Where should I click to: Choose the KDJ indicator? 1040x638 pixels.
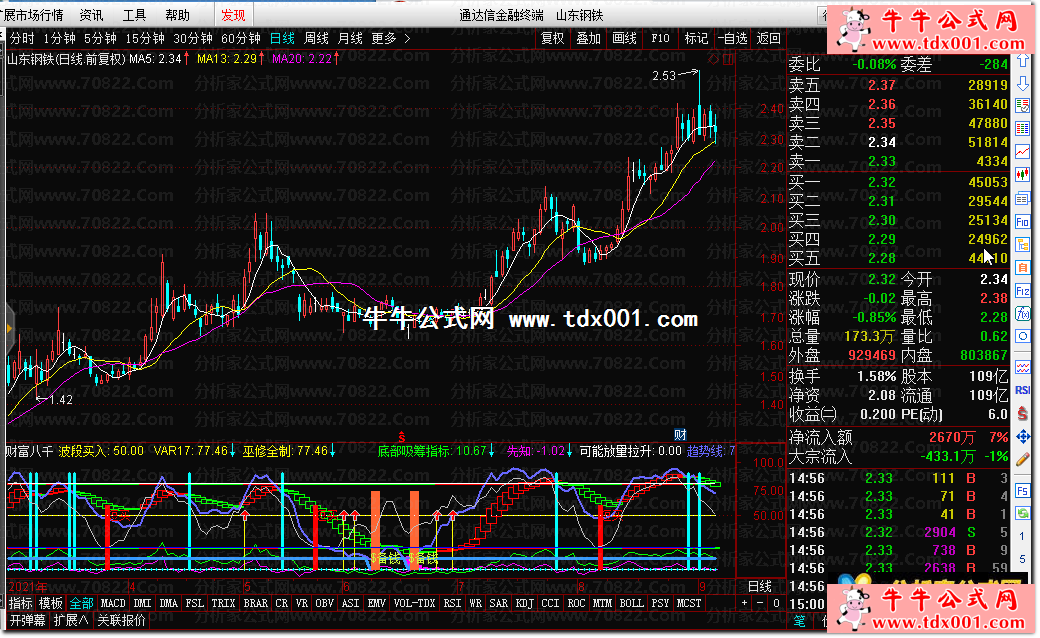coord(525,603)
